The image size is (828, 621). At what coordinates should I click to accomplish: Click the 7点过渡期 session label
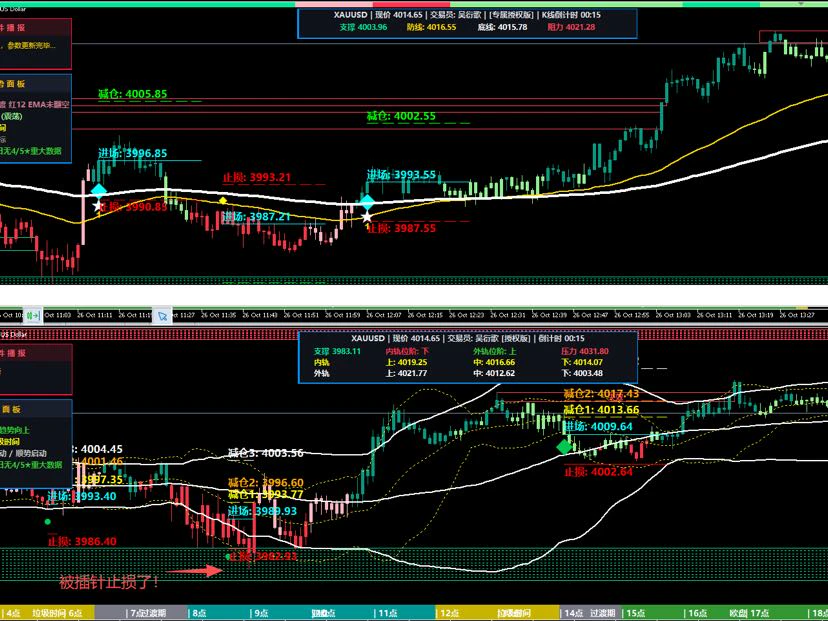(x=147, y=613)
